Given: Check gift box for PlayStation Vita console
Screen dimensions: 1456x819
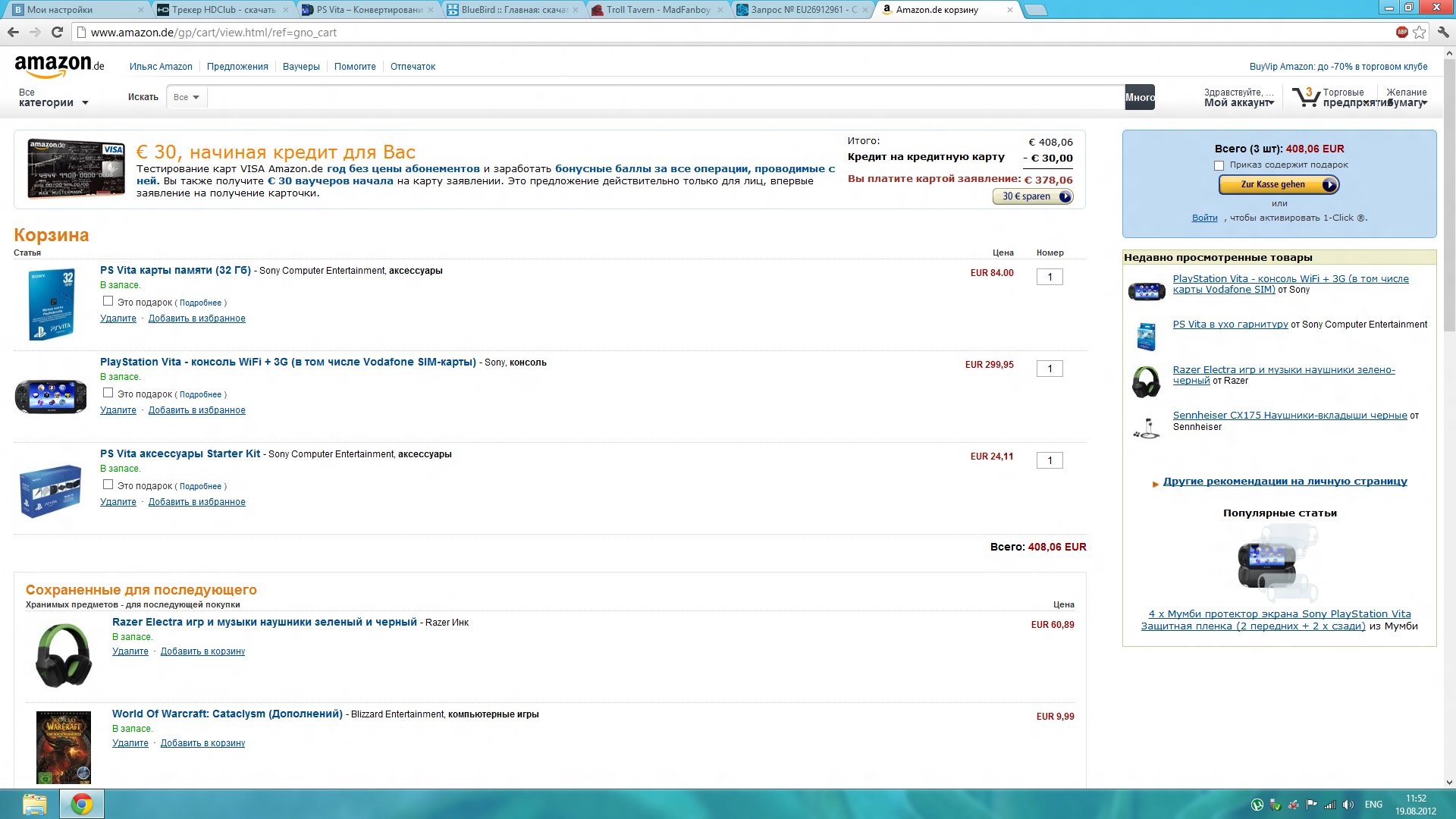Looking at the screenshot, I should tap(108, 393).
